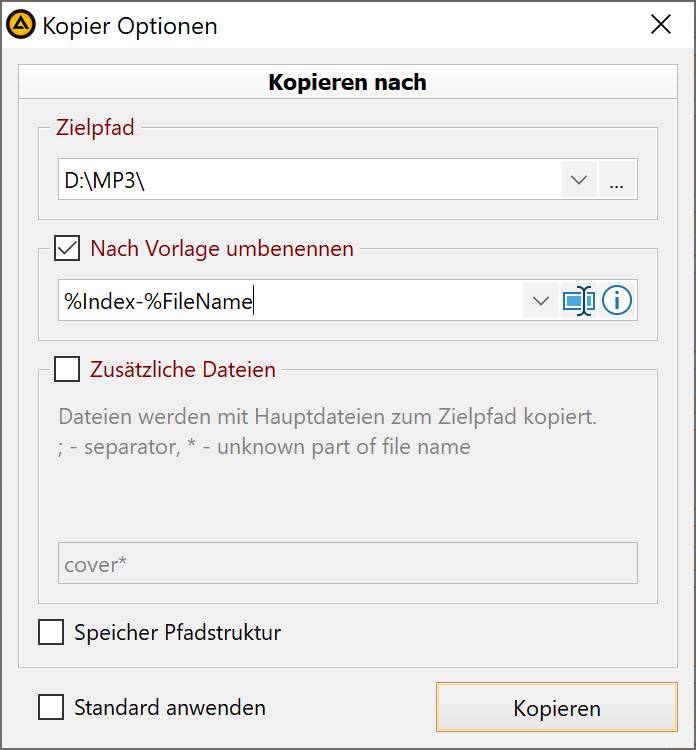Enable the 'Zusätzliche Dateien' checkbox

coord(67,369)
